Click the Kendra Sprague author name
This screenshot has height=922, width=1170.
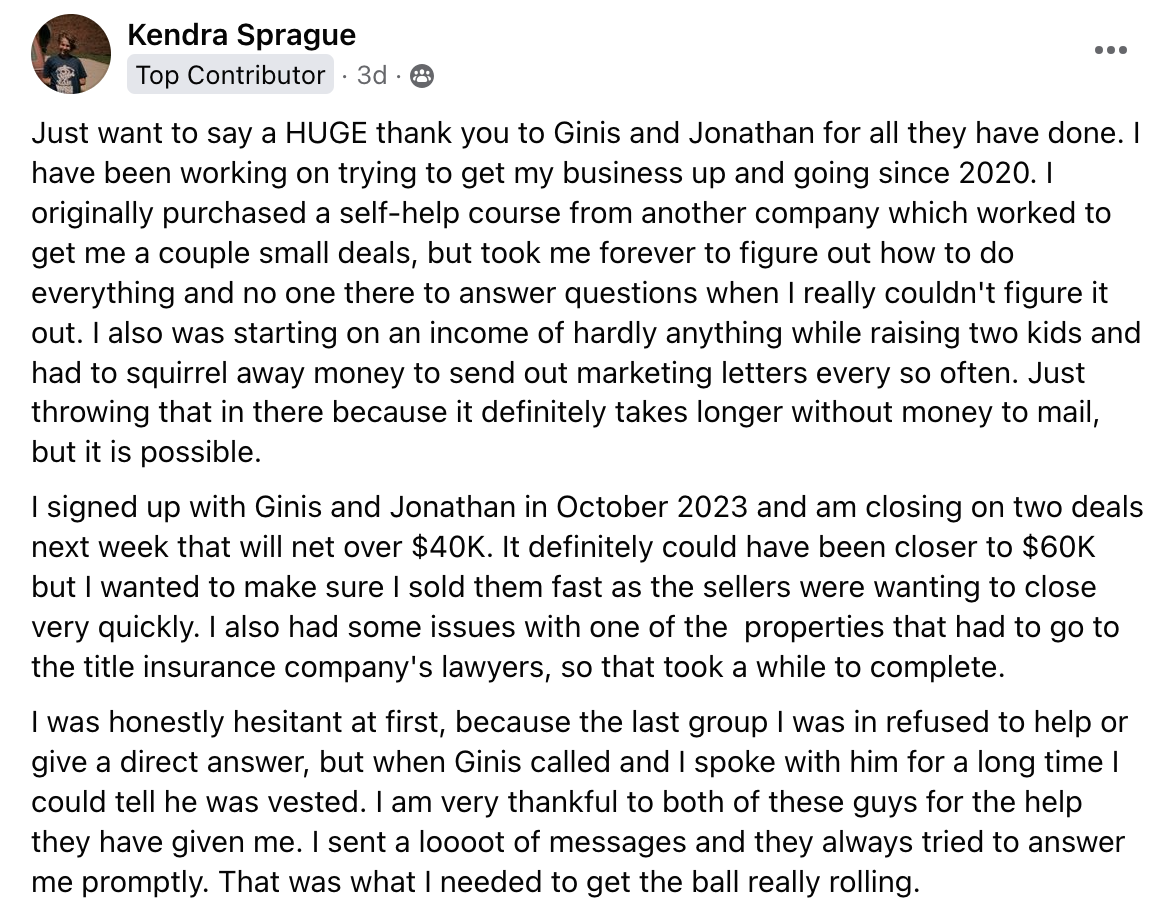tap(241, 35)
